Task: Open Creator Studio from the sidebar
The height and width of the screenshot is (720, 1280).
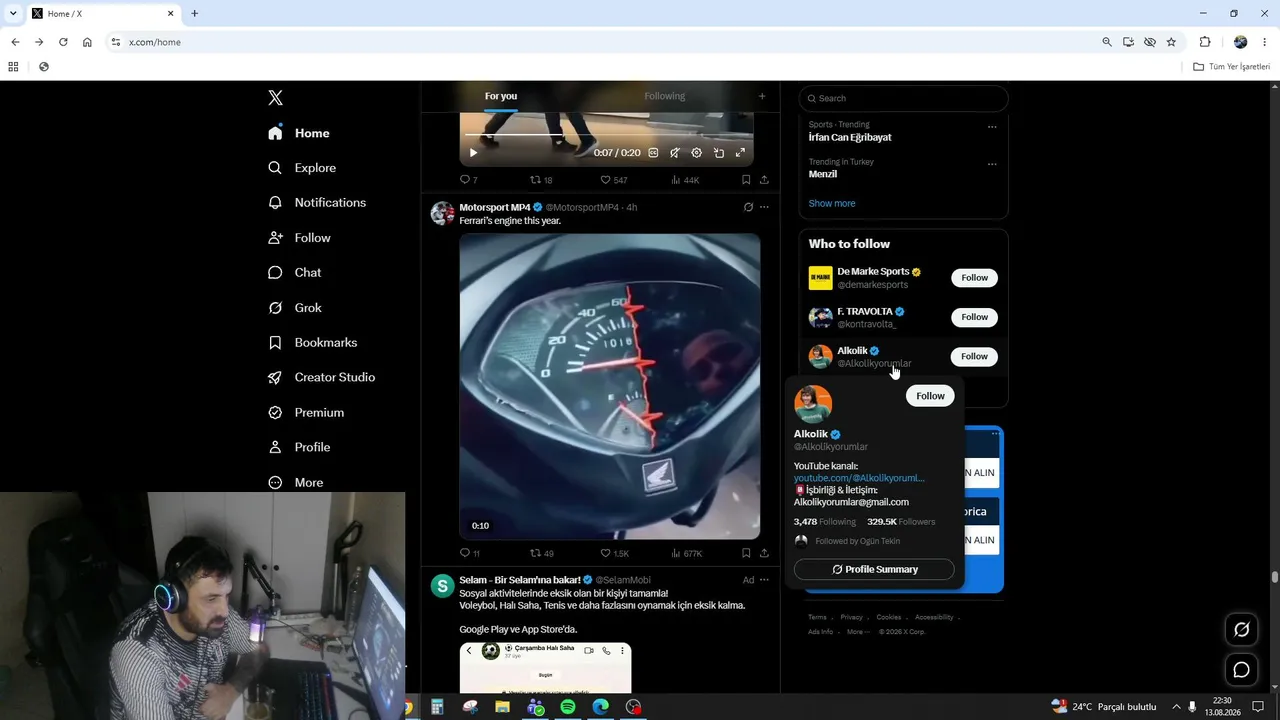Action: pyautogui.click(x=321, y=377)
